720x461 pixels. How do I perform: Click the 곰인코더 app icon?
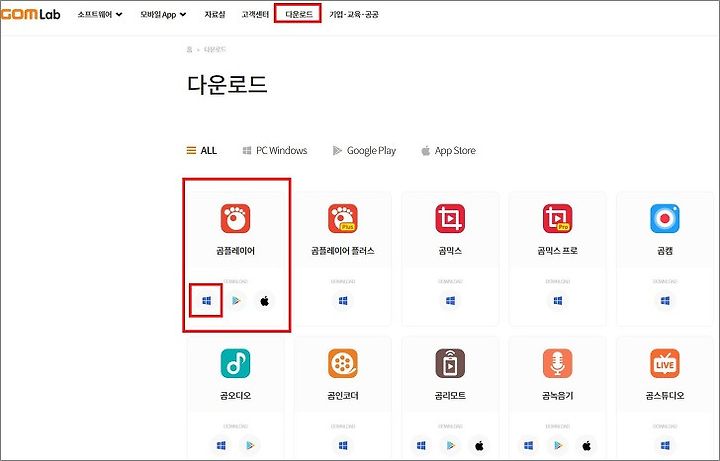click(x=343, y=363)
